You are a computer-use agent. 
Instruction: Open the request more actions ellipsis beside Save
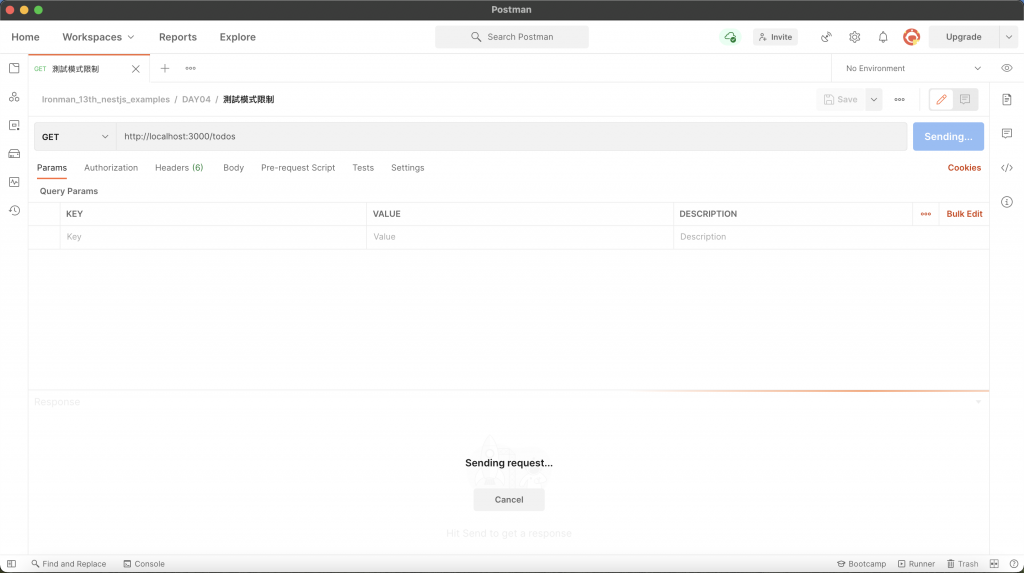click(x=899, y=99)
